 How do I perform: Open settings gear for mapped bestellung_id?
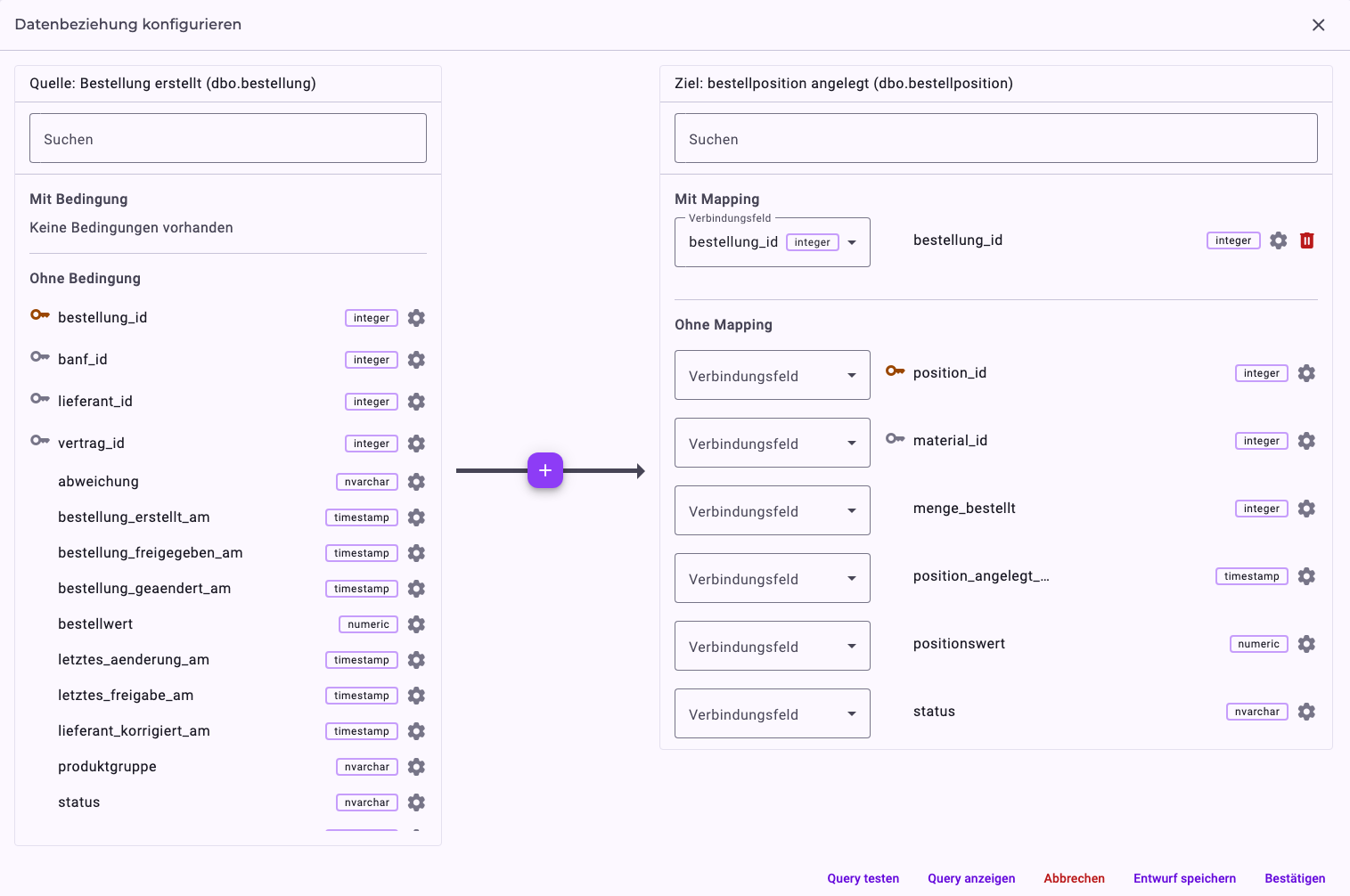pyautogui.click(x=1279, y=240)
